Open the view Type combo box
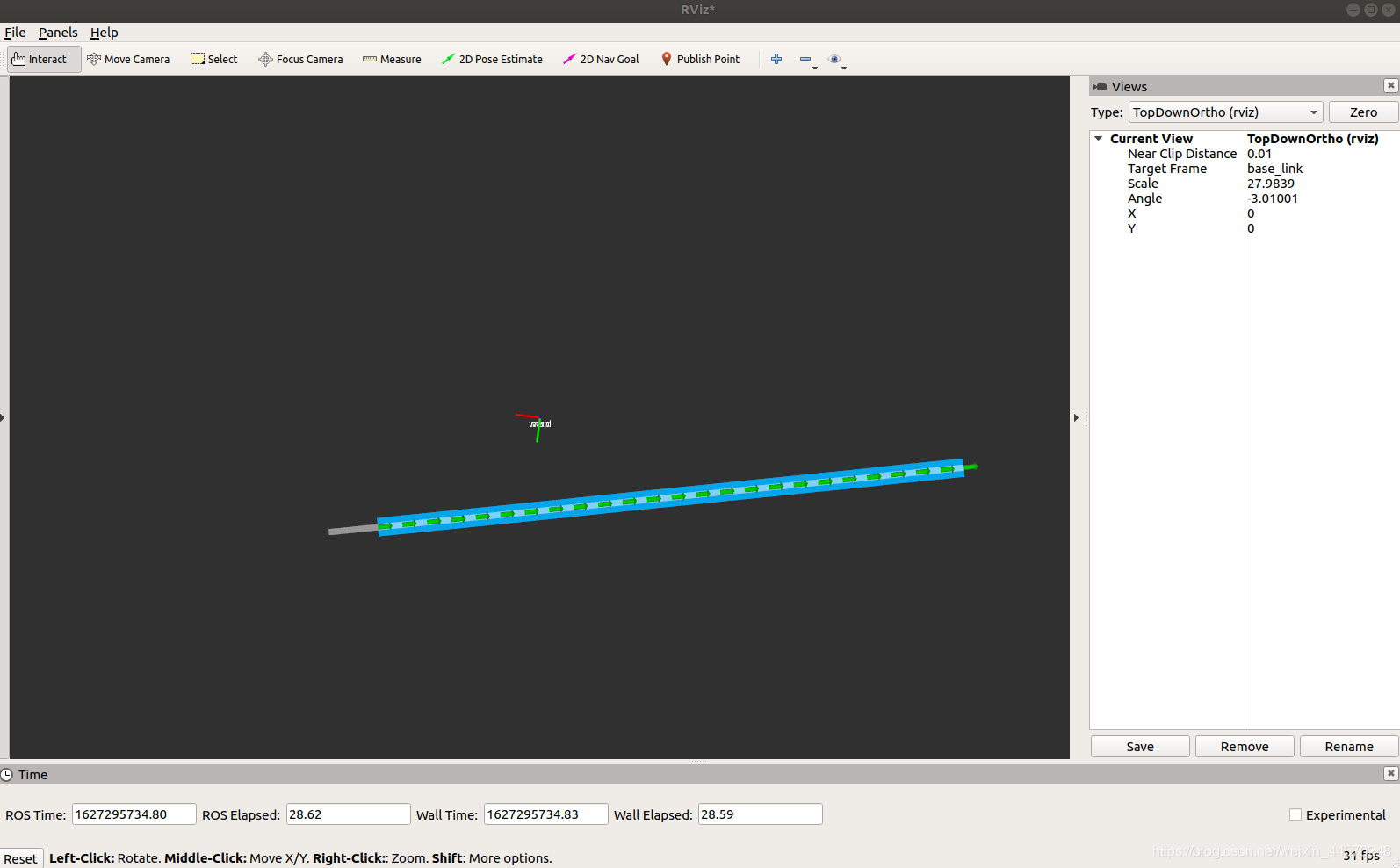This screenshot has width=1400, height=868. [x=1225, y=112]
